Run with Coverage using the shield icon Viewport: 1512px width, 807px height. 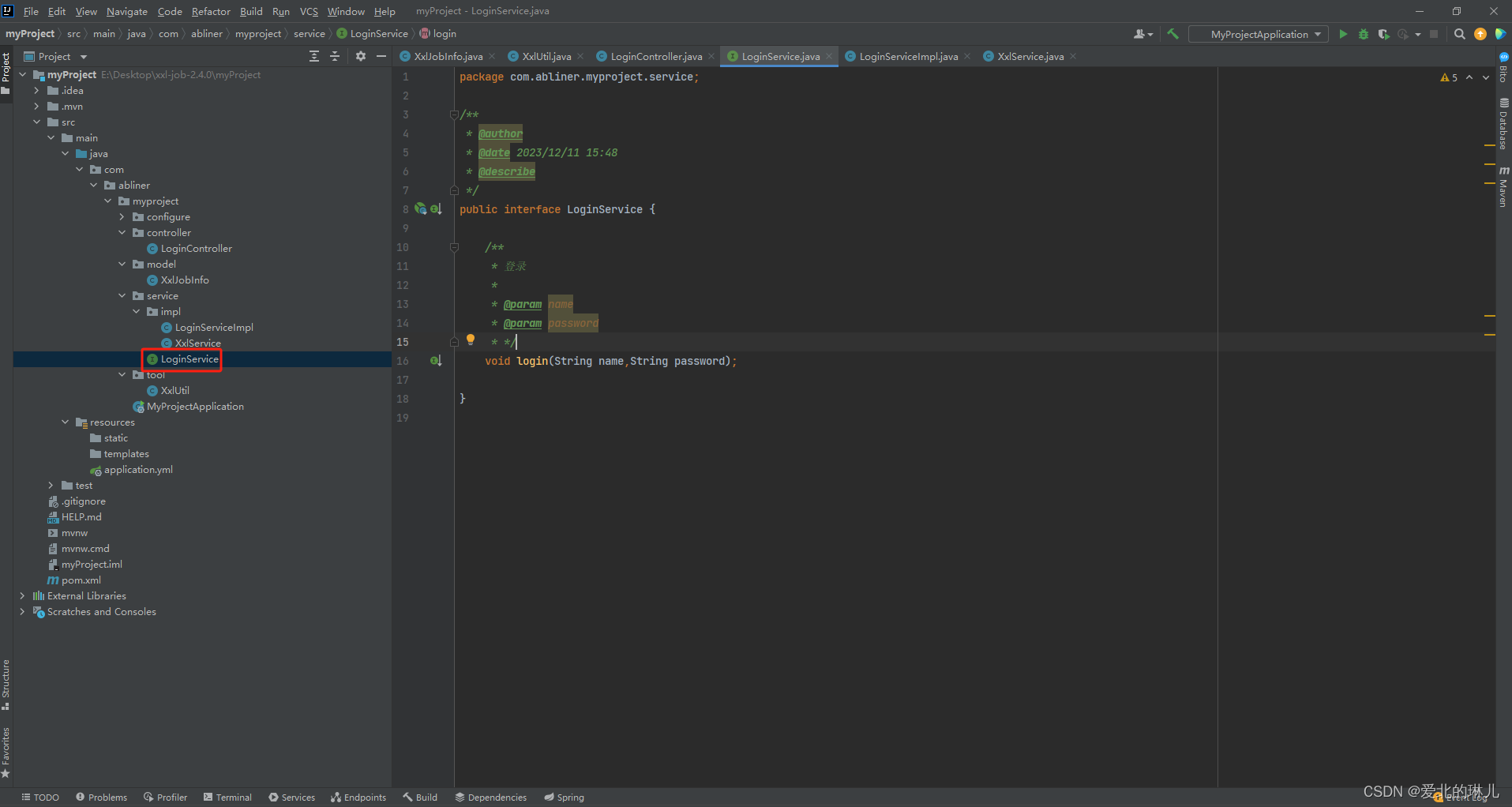[x=1383, y=34]
